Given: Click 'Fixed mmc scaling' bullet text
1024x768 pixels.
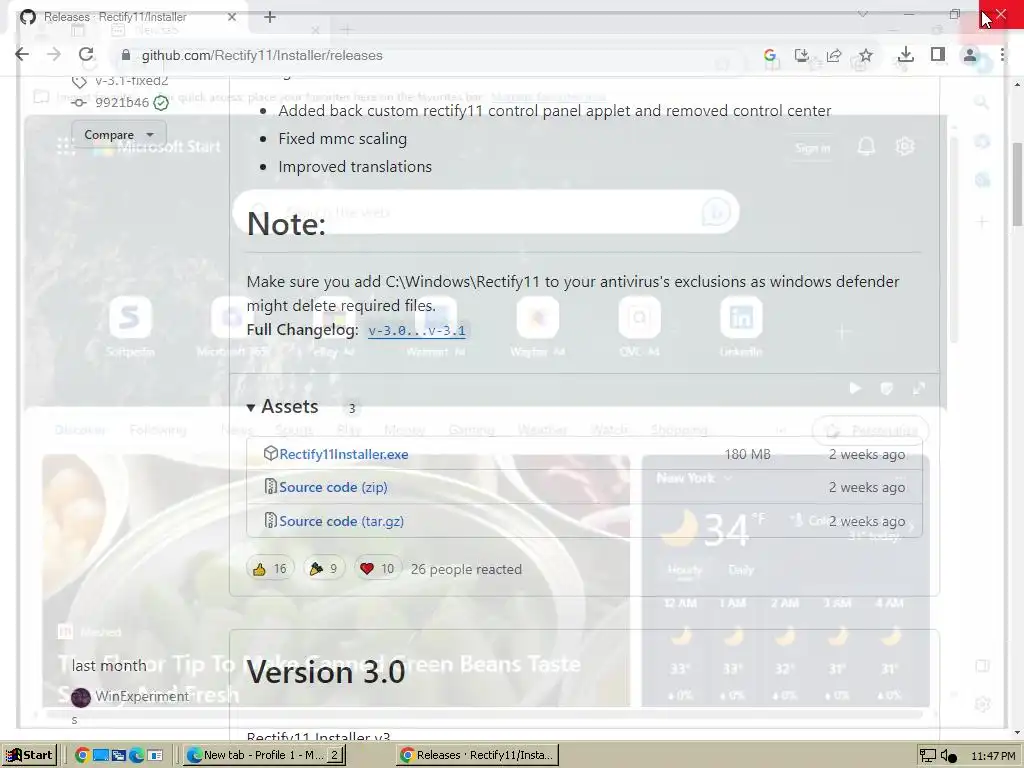Looking at the screenshot, I should [342, 138].
